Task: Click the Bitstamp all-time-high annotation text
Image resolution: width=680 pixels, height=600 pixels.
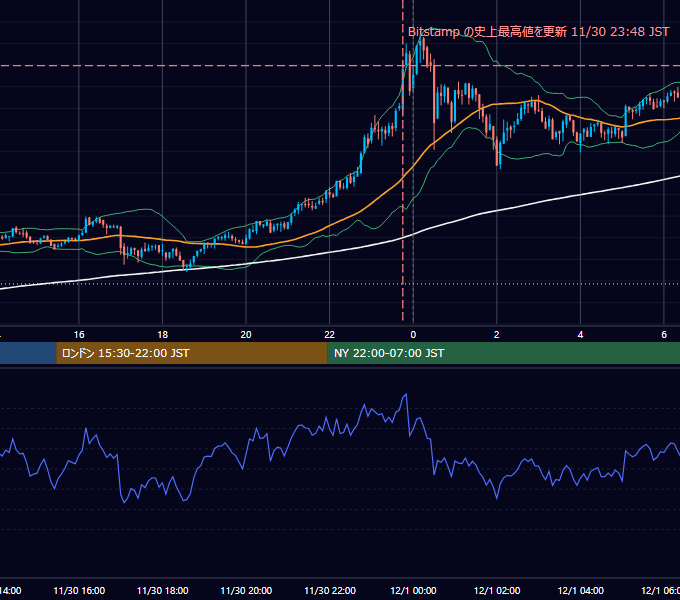Action: (539, 32)
